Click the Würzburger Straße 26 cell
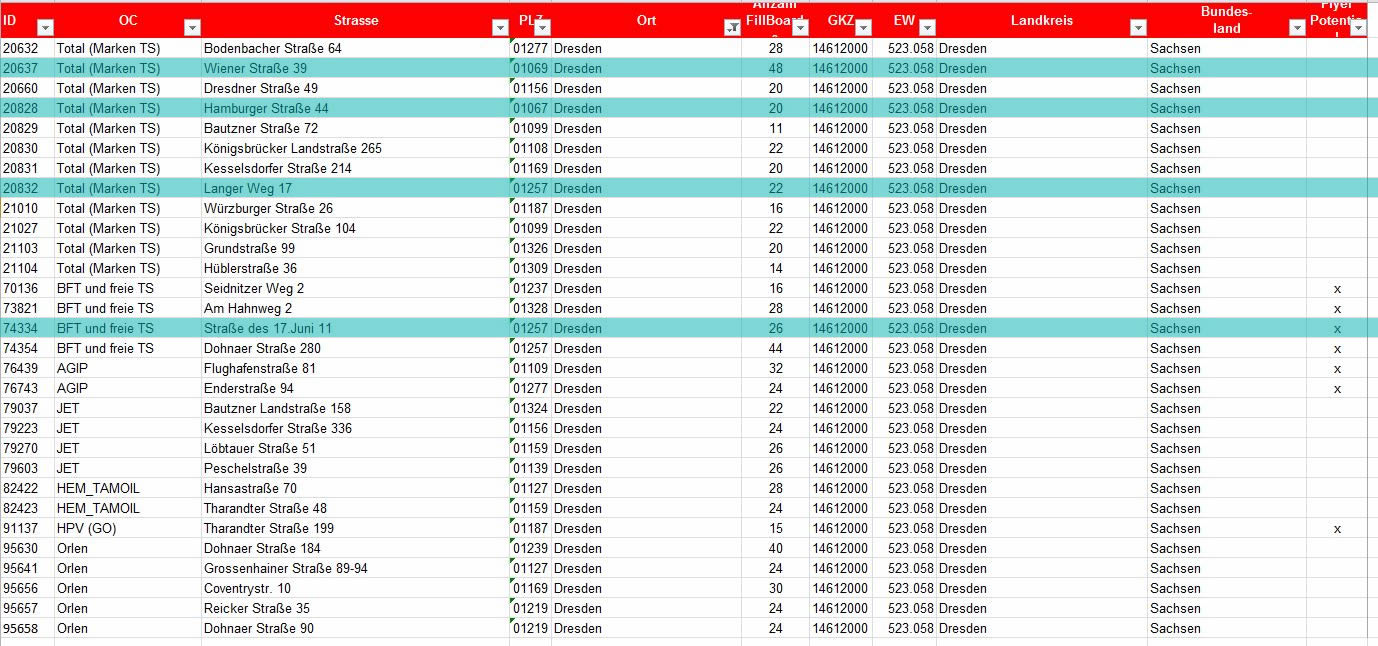 355,208
